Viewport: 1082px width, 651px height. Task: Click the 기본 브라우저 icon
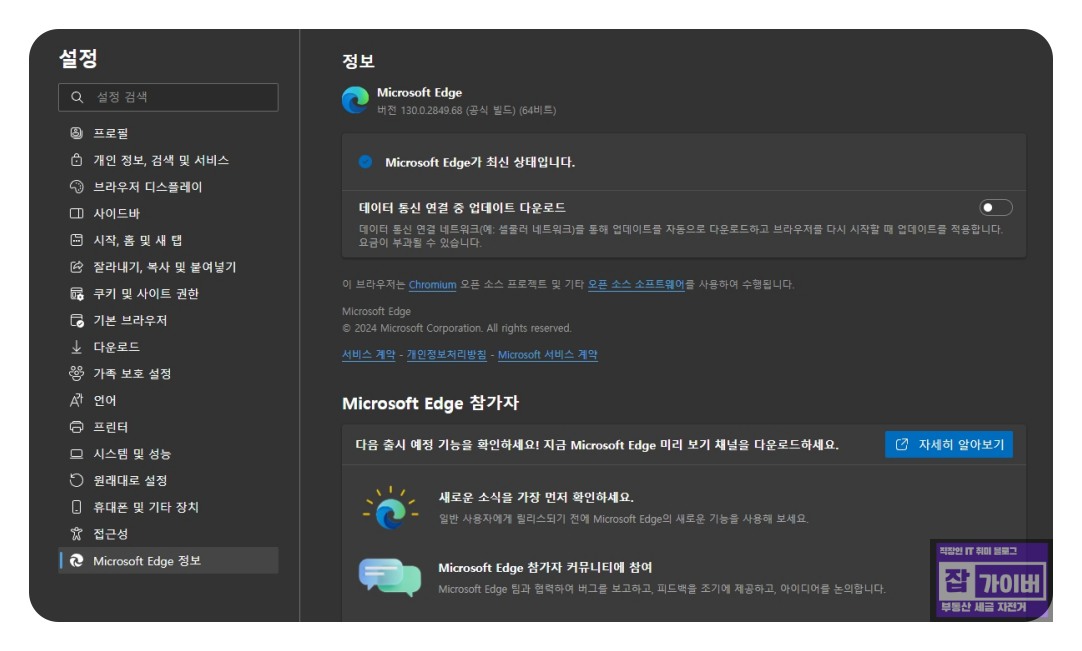77,320
